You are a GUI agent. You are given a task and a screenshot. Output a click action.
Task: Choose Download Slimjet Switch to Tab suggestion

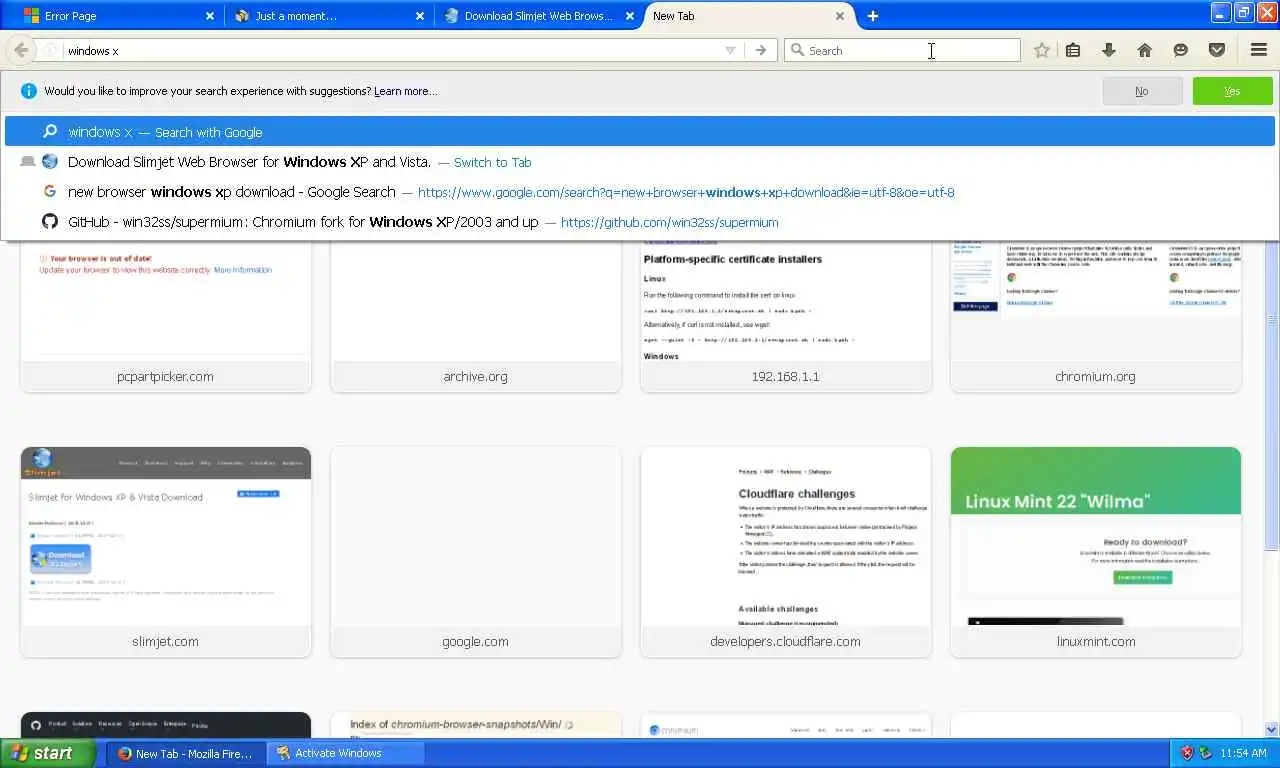click(x=640, y=162)
